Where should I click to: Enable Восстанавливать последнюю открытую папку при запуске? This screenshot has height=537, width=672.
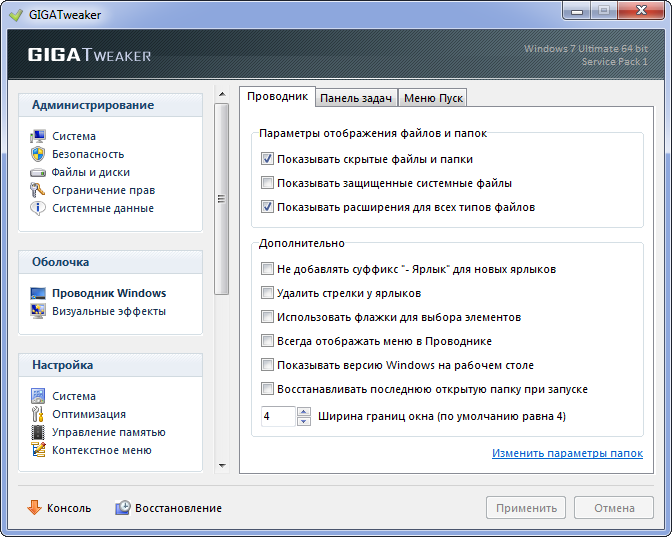click(x=267, y=389)
